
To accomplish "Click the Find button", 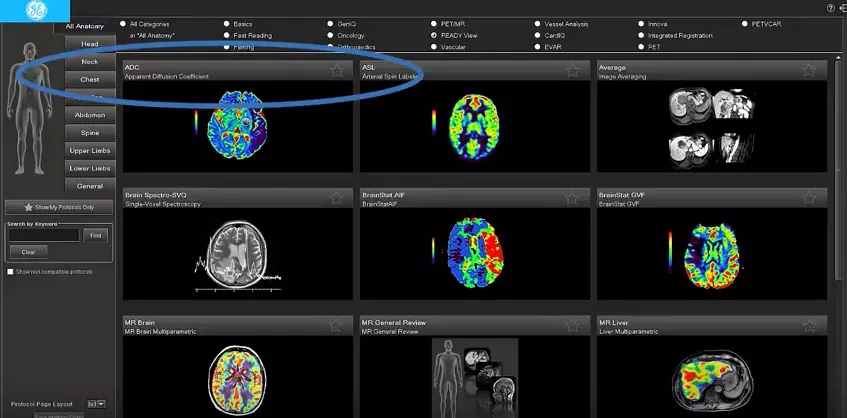I will coord(95,235).
